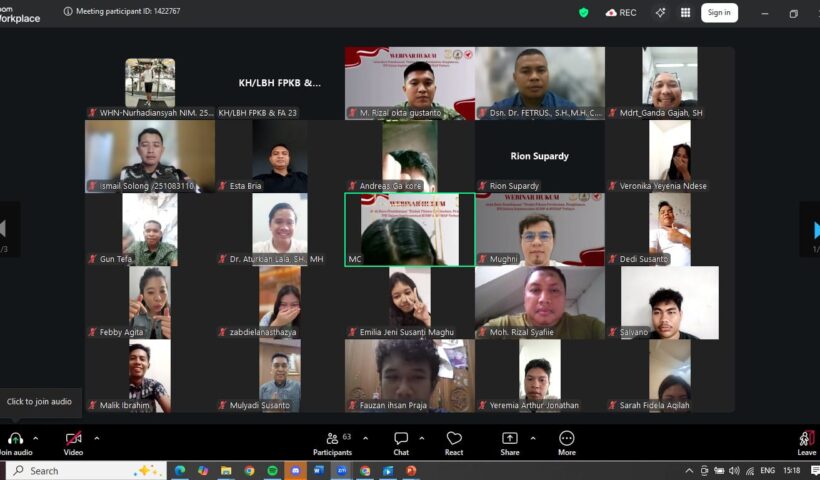The height and width of the screenshot is (480, 820).
Task: Open the Participants panel
Action: [332, 438]
